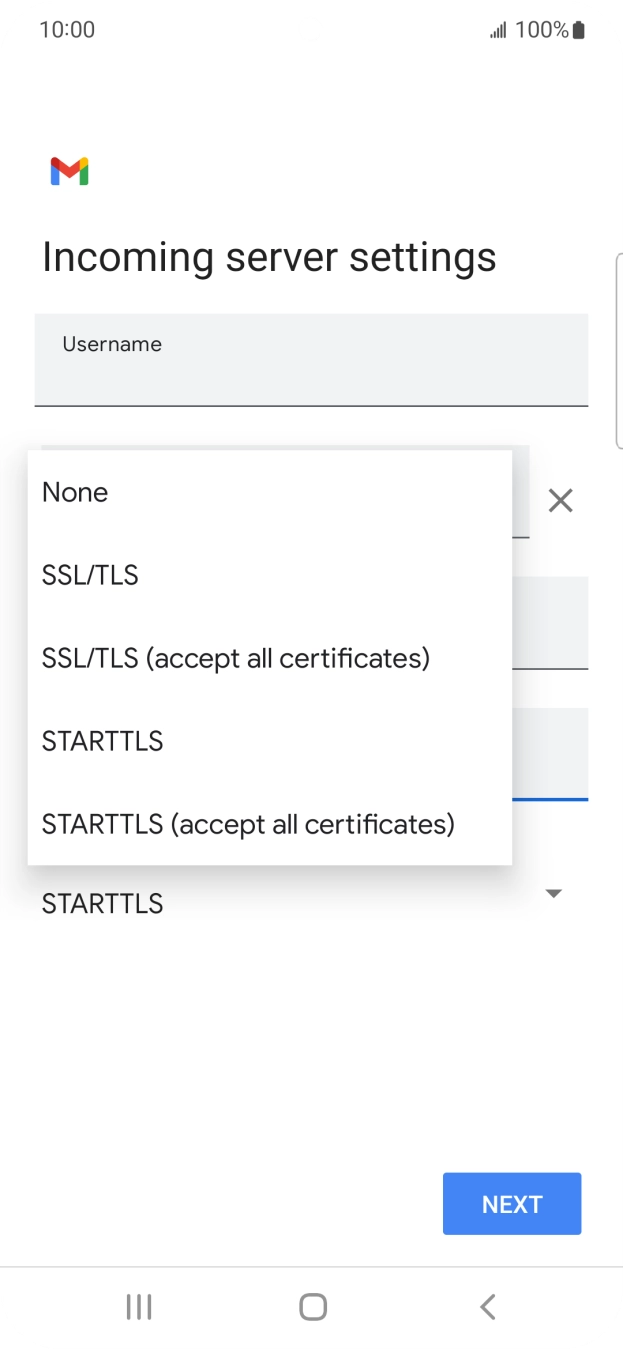This screenshot has width=623, height=1349.
Task: Tap the Gmail logo icon
Action: (x=69, y=171)
